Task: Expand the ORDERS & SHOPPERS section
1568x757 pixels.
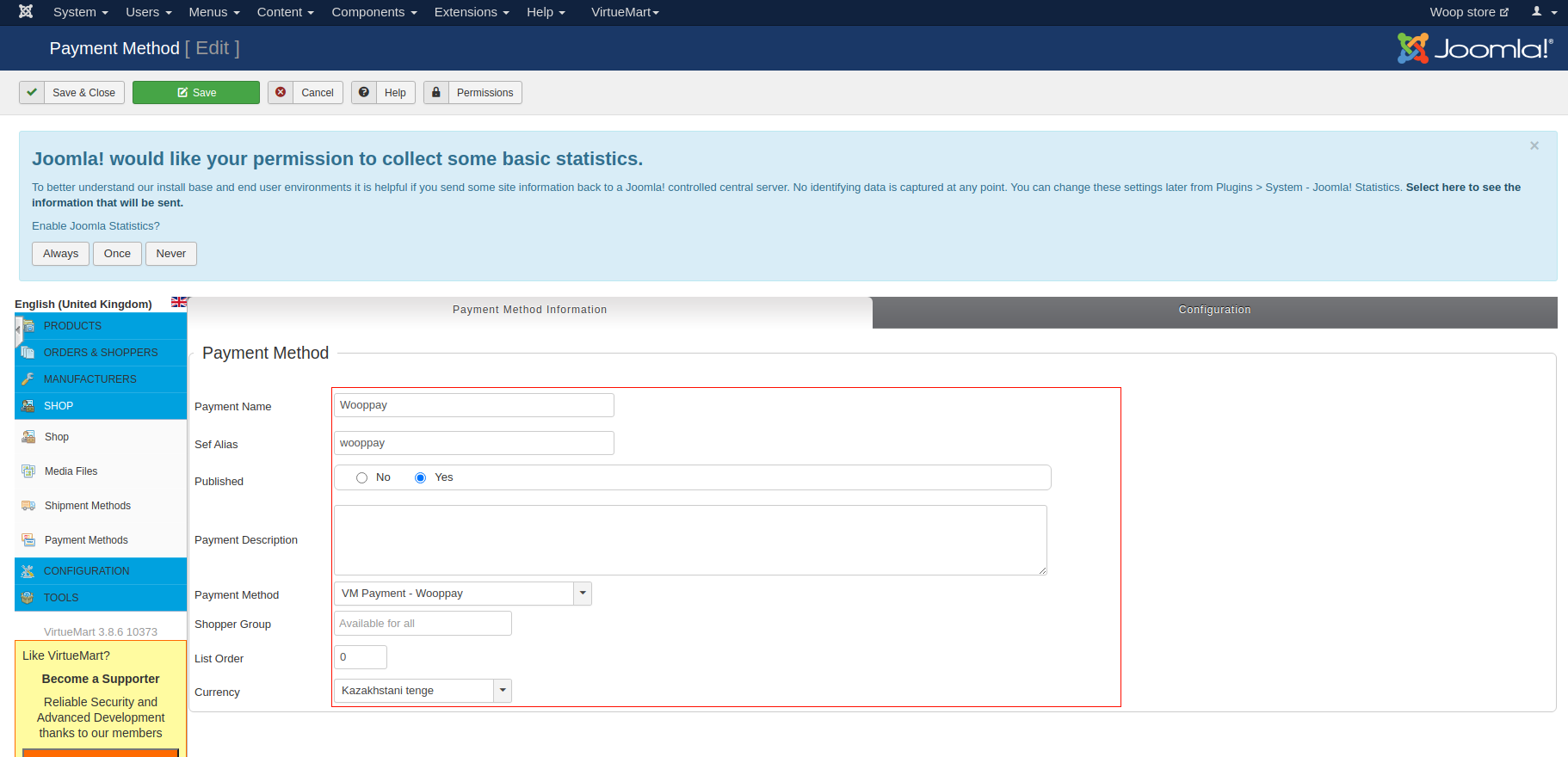Action: coord(101,353)
